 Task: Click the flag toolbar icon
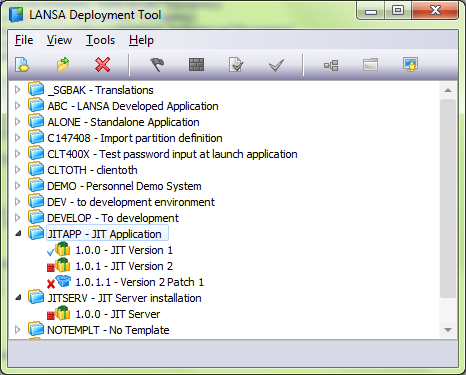(157, 65)
